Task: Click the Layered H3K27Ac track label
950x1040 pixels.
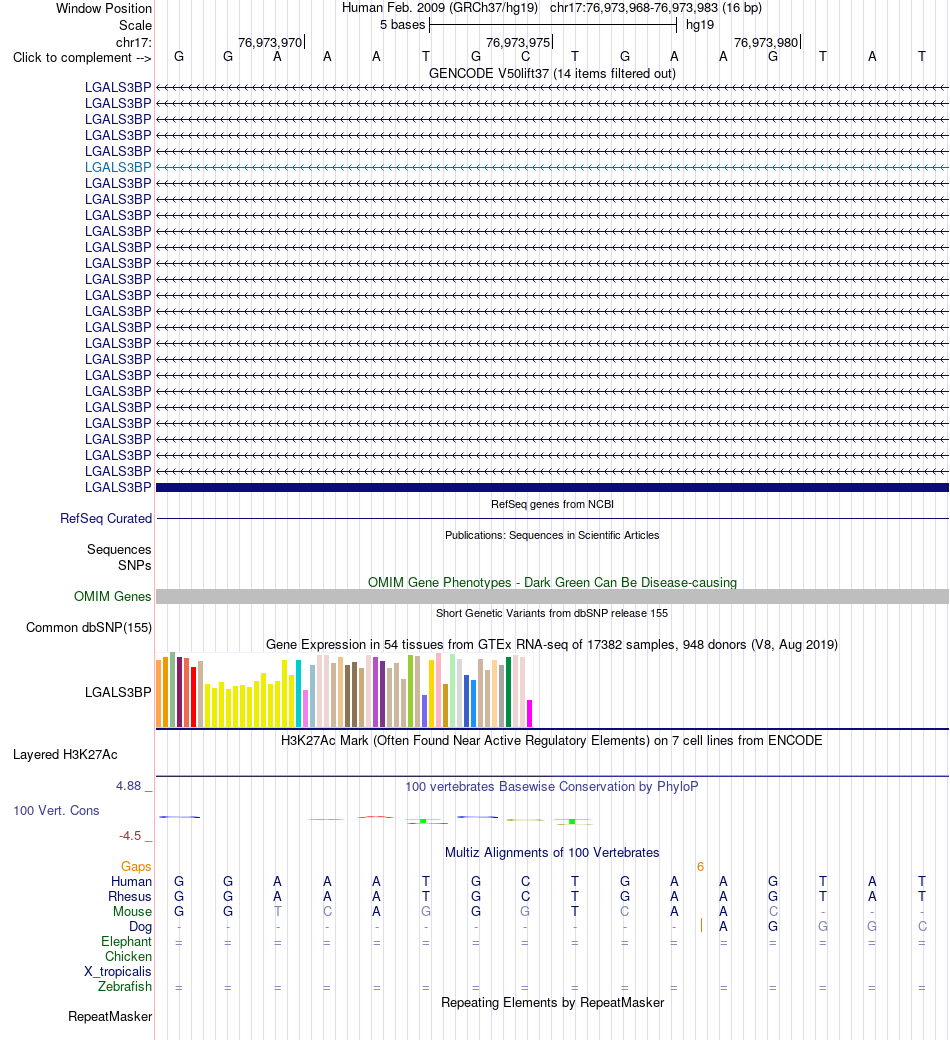Action: (x=65, y=755)
